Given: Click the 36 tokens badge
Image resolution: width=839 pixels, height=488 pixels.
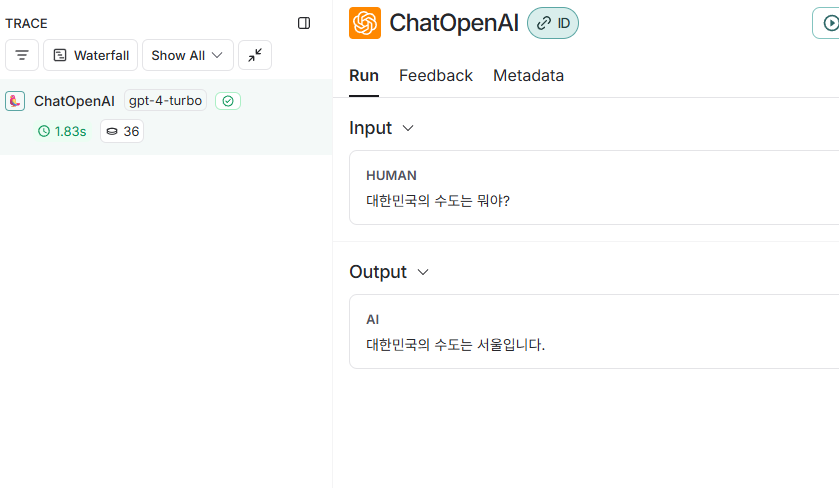Looking at the screenshot, I should point(122,131).
